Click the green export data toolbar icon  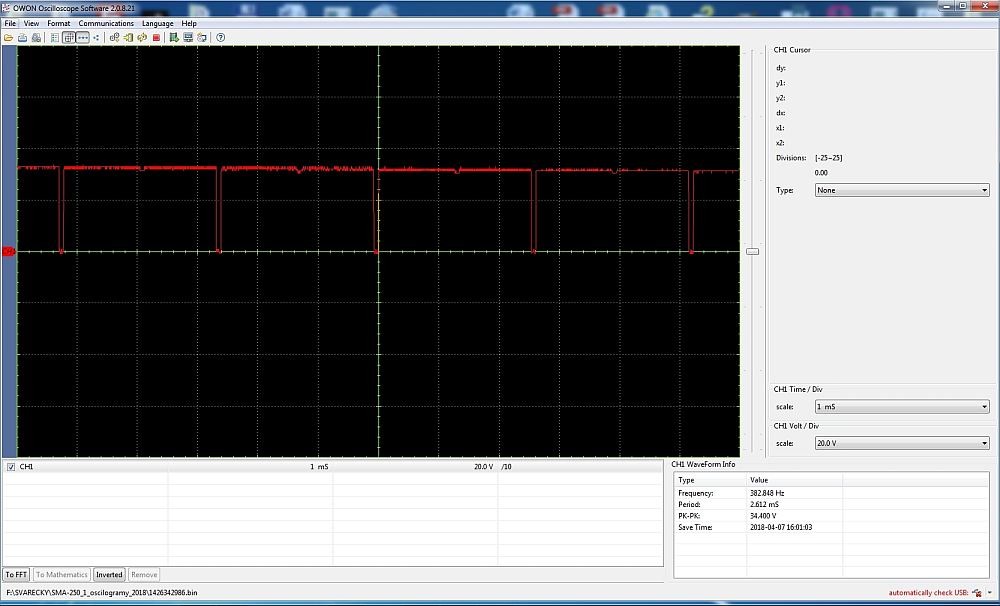pos(174,38)
